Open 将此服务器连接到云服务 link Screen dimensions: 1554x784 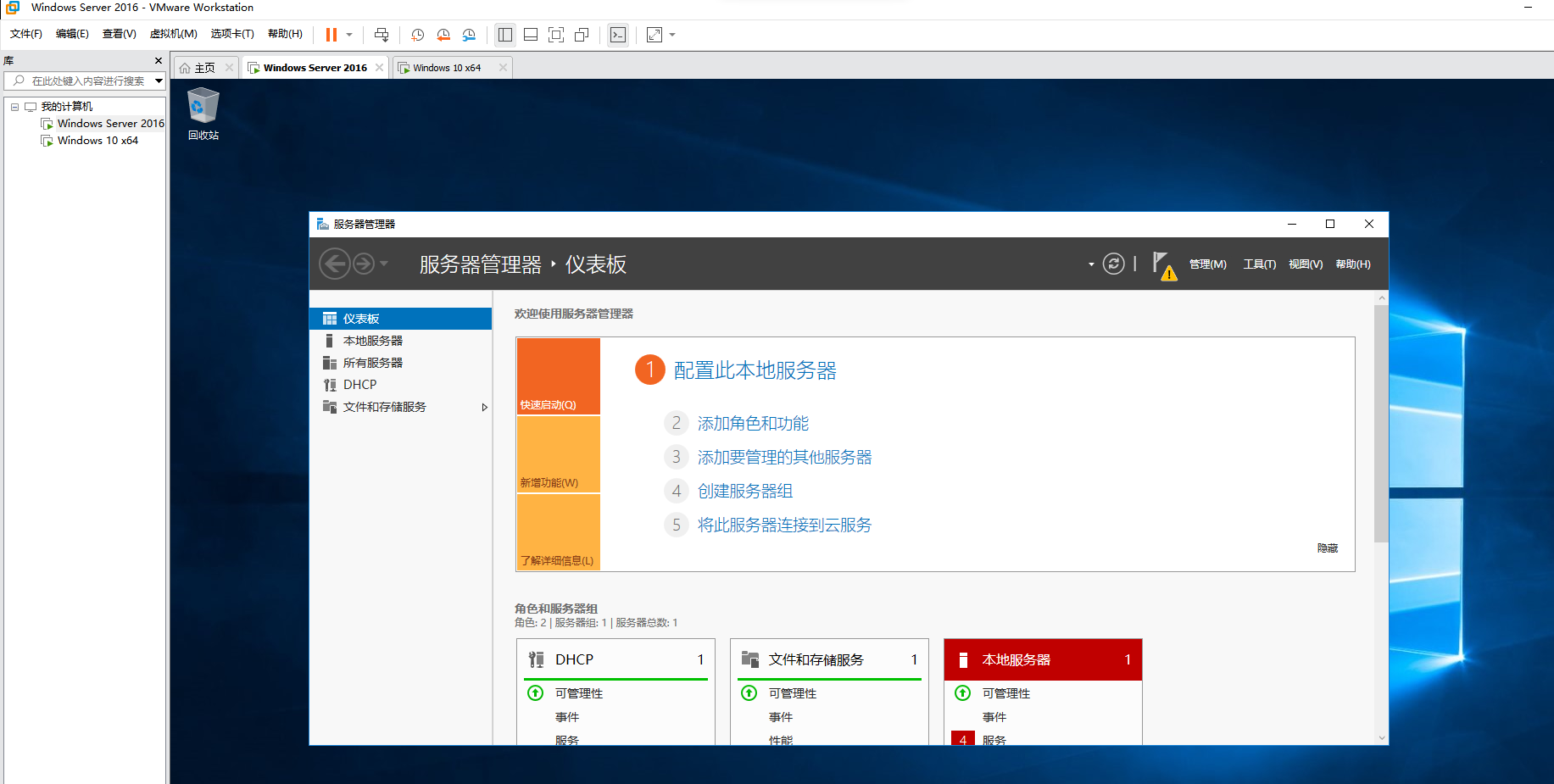(x=784, y=525)
